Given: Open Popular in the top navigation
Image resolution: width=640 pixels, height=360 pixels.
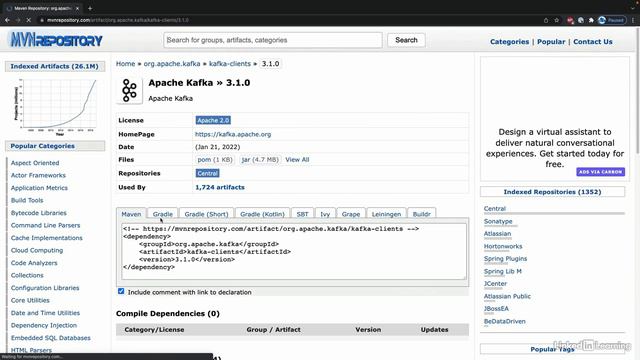Looking at the screenshot, I should click(x=551, y=42).
